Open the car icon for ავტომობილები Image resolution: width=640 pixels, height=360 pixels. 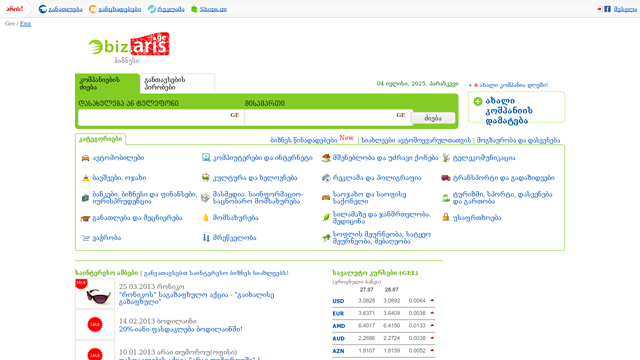[x=85, y=158]
